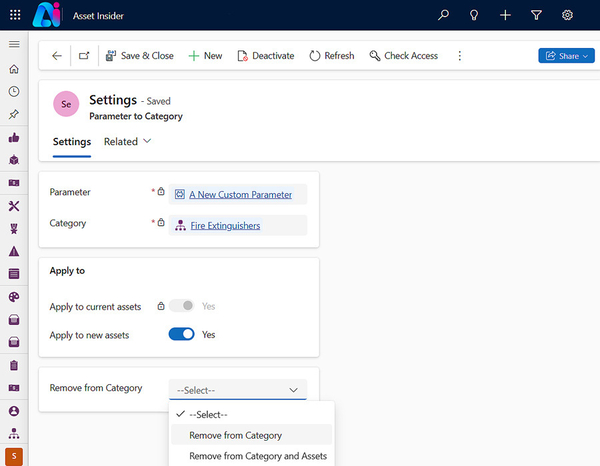
Task: Click Refresh in the command bar
Action: 332,56
